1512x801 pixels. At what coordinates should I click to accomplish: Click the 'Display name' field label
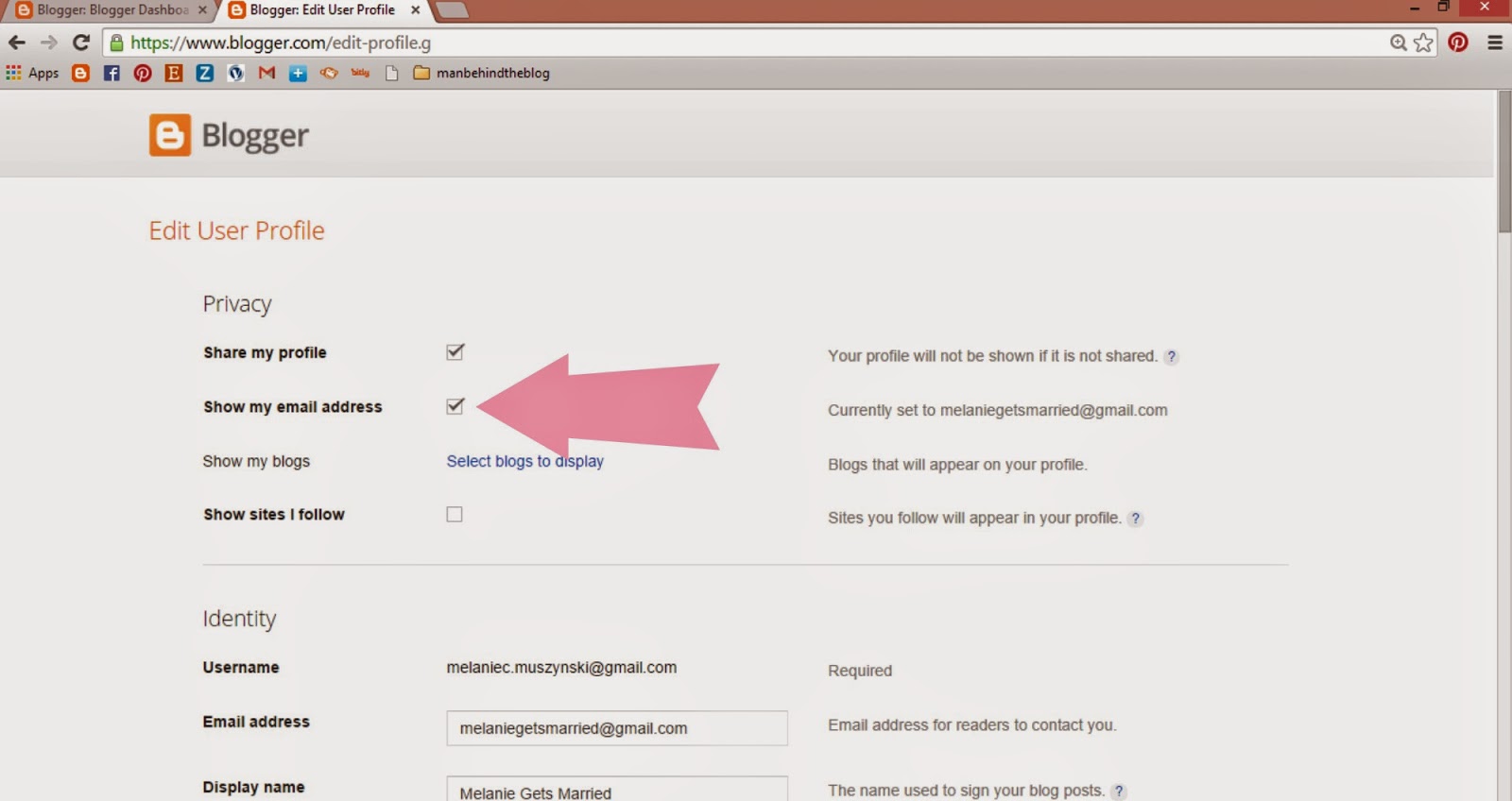click(253, 788)
